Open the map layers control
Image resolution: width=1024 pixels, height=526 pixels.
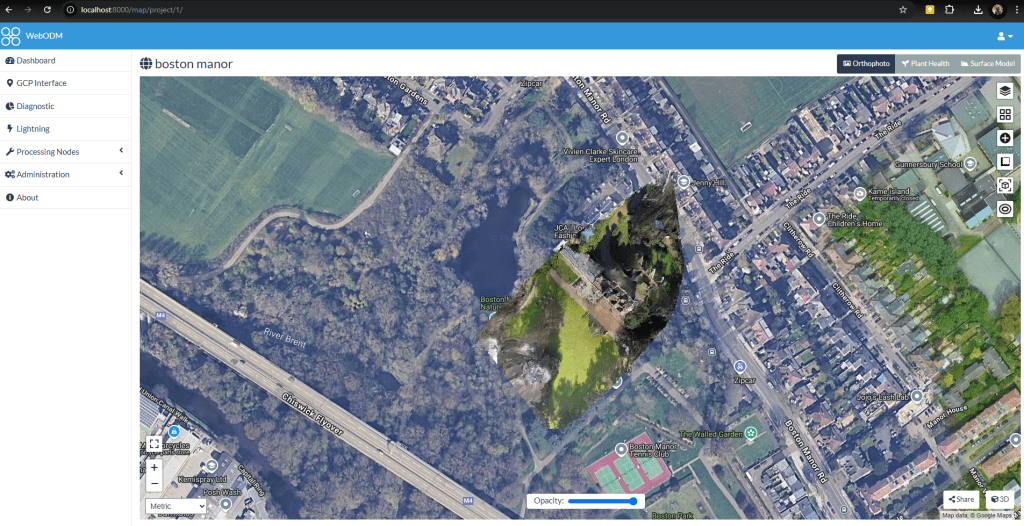click(1005, 91)
